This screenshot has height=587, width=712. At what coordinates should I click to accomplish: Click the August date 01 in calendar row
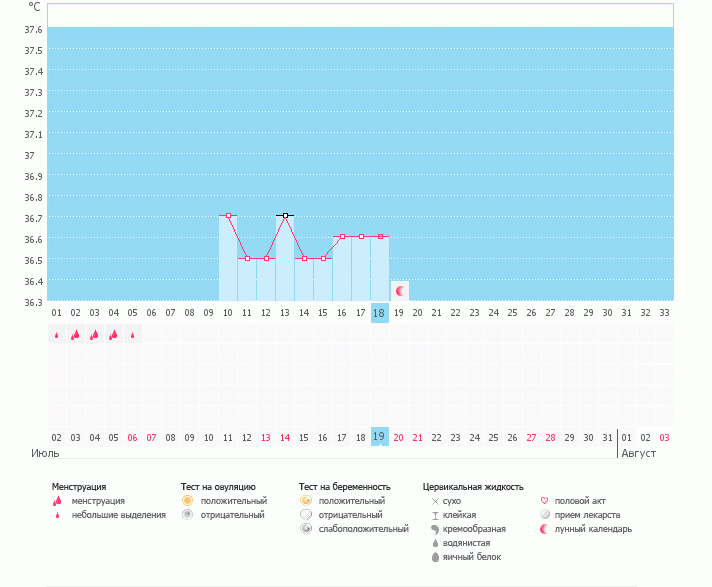pyautogui.click(x=627, y=437)
